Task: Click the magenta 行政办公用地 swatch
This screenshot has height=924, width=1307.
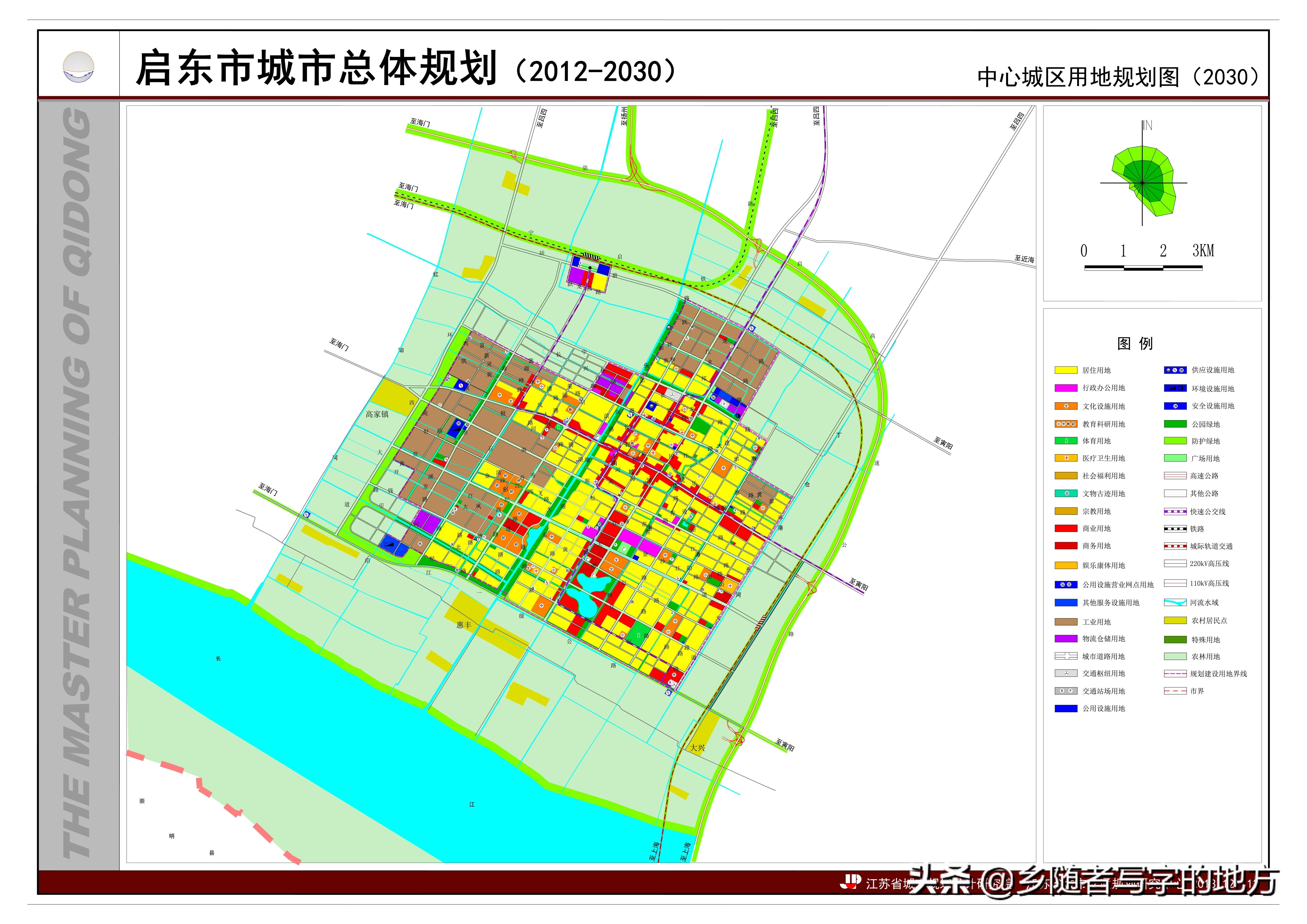Action: click(x=1066, y=388)
